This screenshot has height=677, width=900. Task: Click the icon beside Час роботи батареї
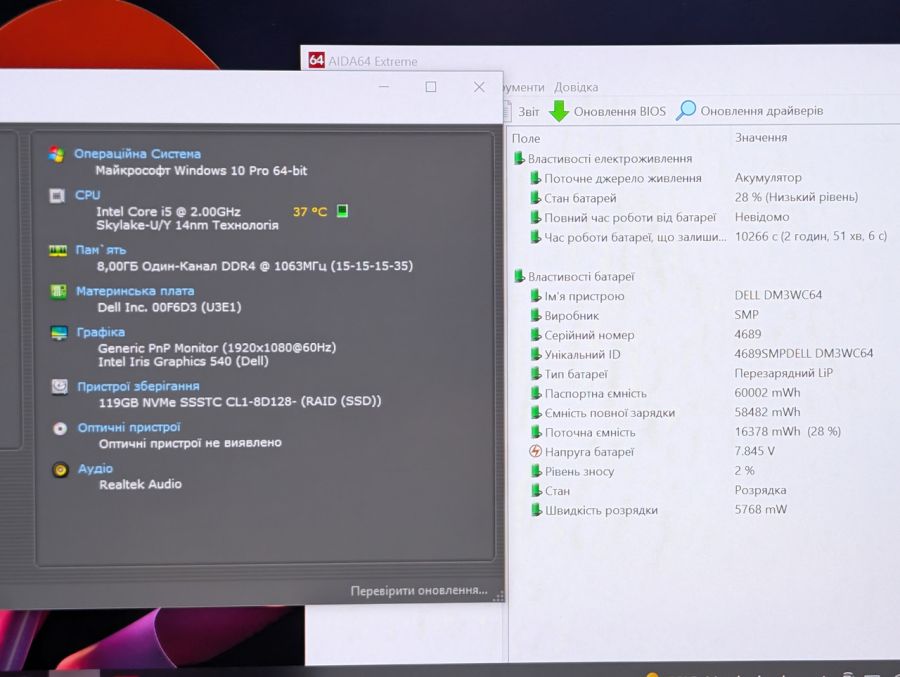point(536,237)
